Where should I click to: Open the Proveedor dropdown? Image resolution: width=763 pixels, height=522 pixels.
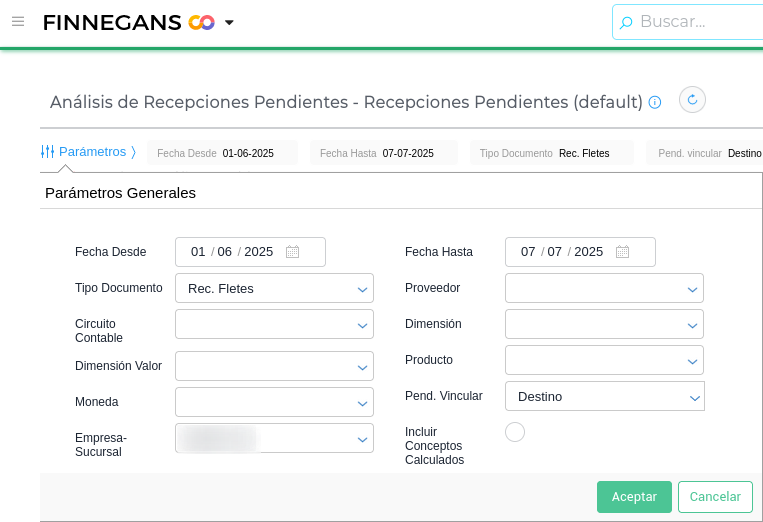pyautogui.click(x=692, y=289)
